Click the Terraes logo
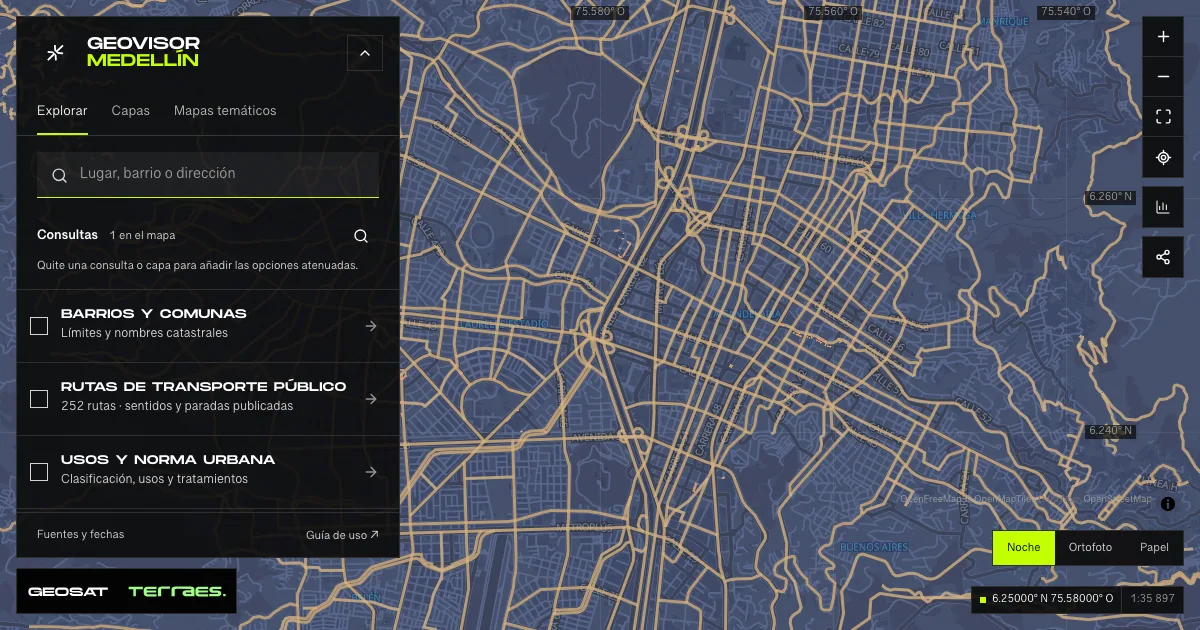The image size is (1200, 630). pyautogui.click(x=177, y=591)
